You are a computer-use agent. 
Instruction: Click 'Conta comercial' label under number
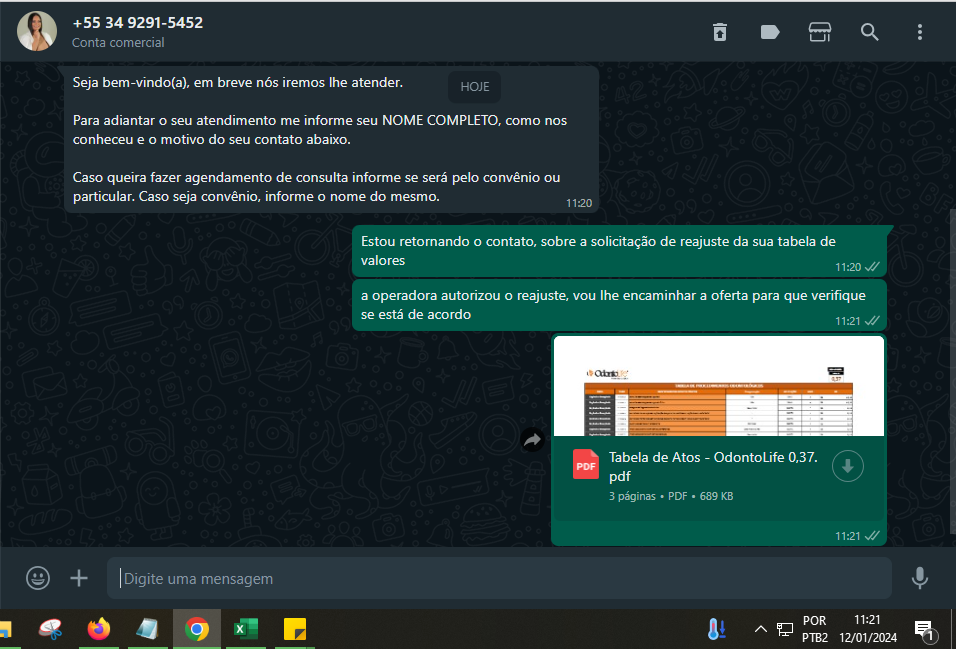tap(118, 43)
